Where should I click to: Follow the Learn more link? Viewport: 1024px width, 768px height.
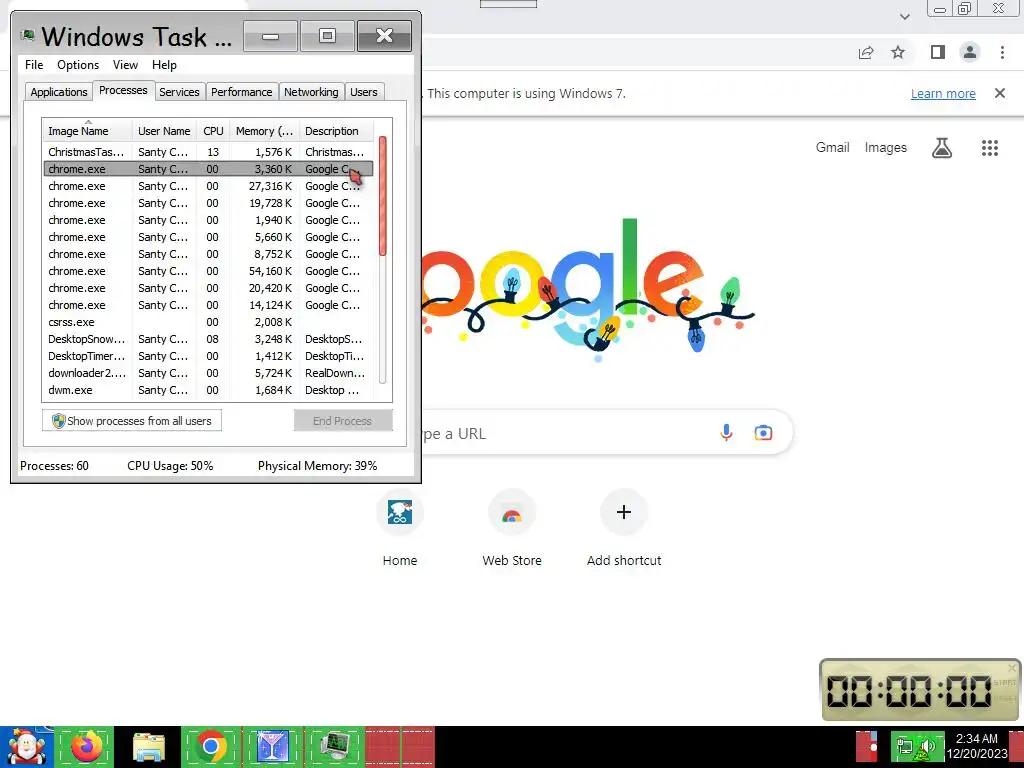coord(943,93)
